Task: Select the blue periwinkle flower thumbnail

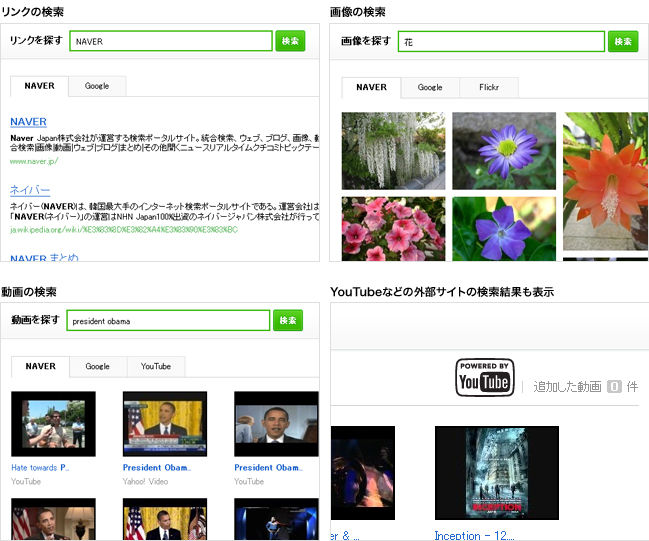Action: [504, 229]
